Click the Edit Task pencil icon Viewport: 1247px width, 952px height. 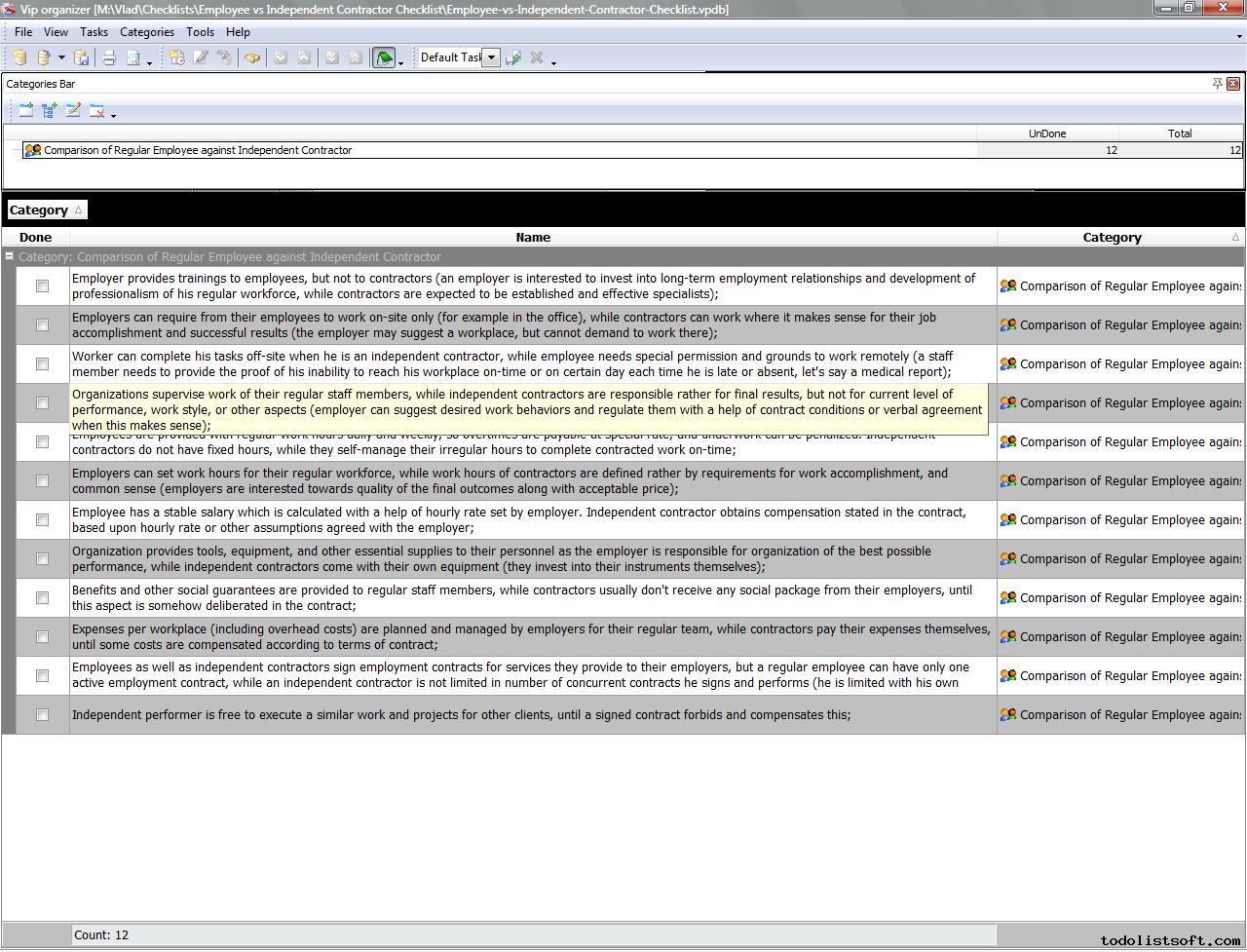[201, 58]
